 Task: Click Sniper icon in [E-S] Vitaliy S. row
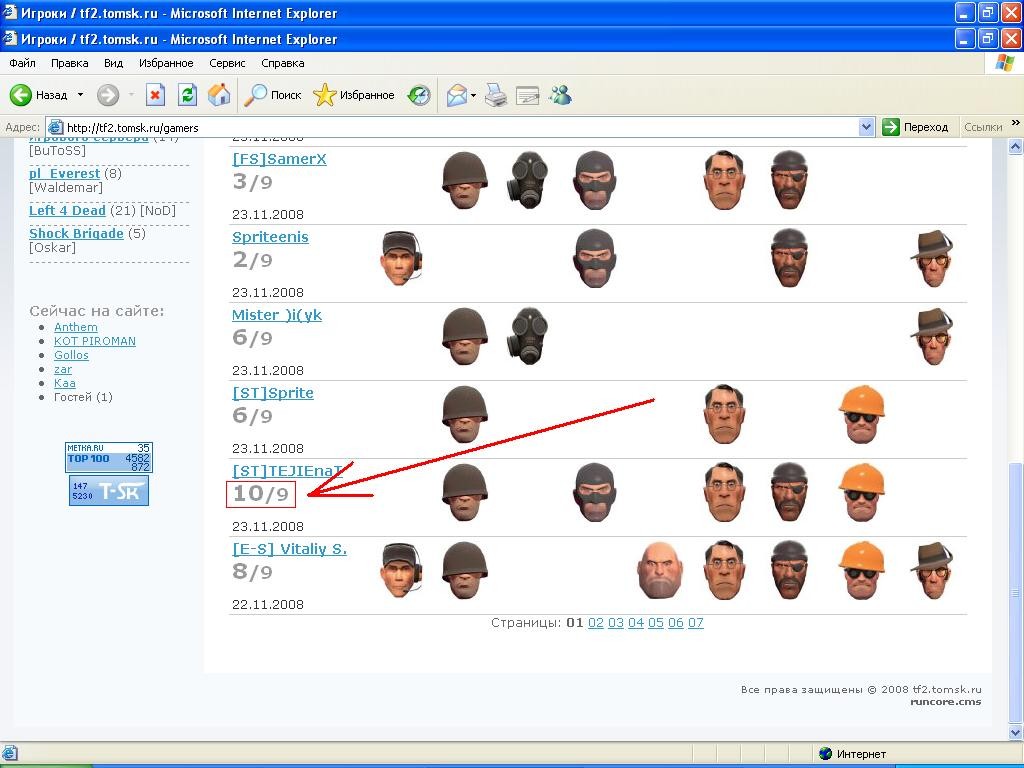click(x=932, y=570)
